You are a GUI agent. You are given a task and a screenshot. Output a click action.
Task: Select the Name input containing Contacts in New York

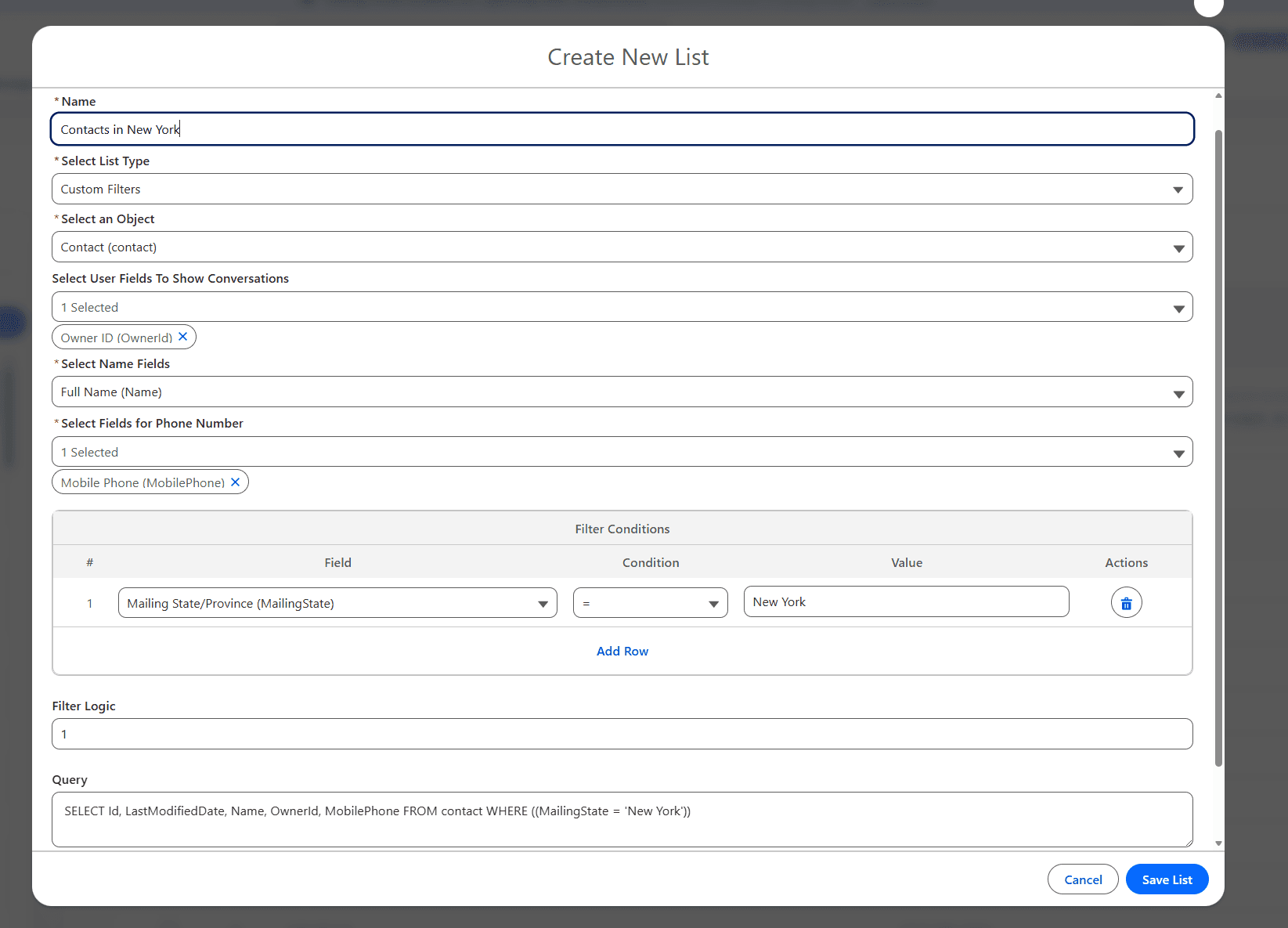point(622,128)
